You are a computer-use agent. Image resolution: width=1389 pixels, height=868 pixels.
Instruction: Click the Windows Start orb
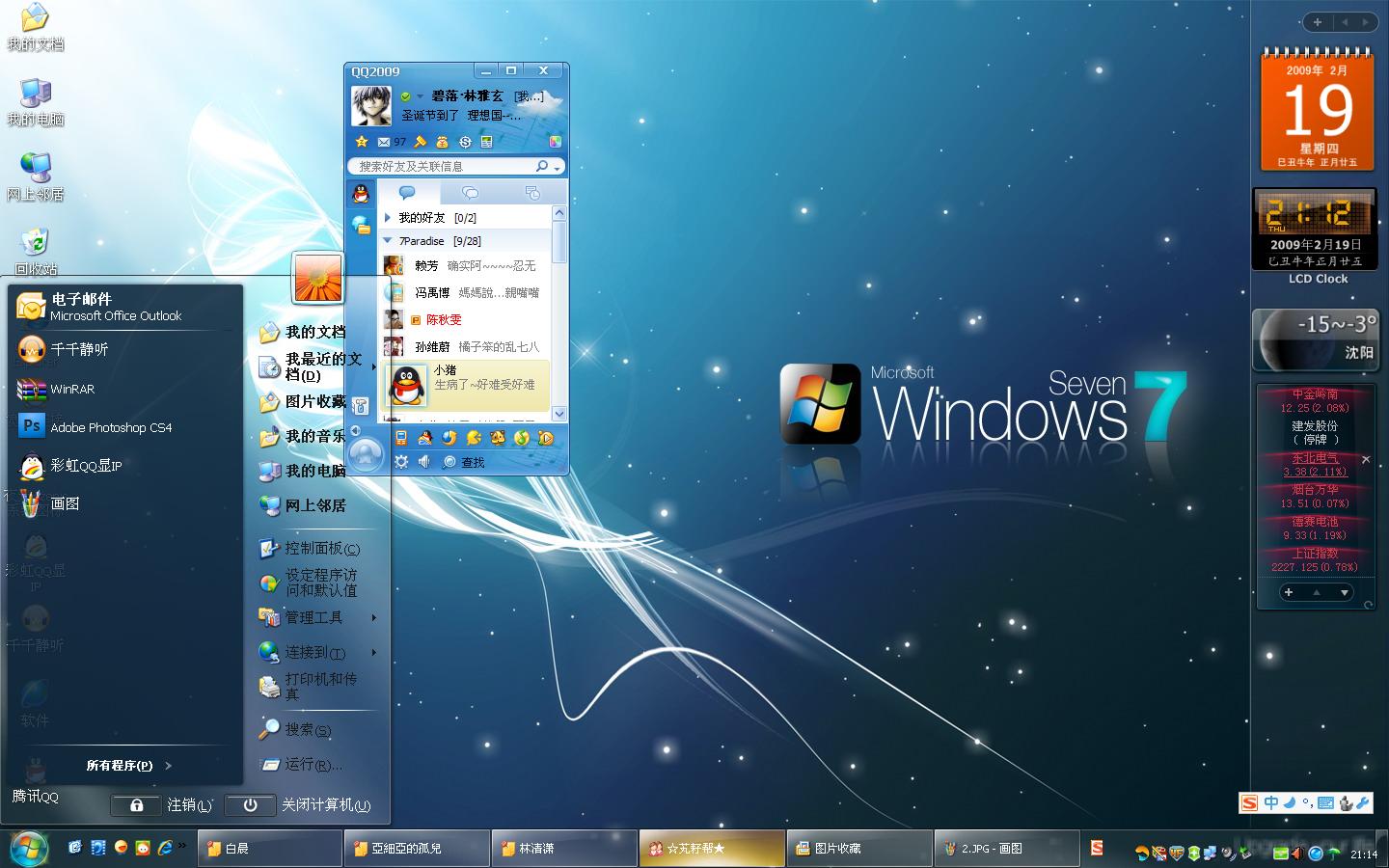29,848
